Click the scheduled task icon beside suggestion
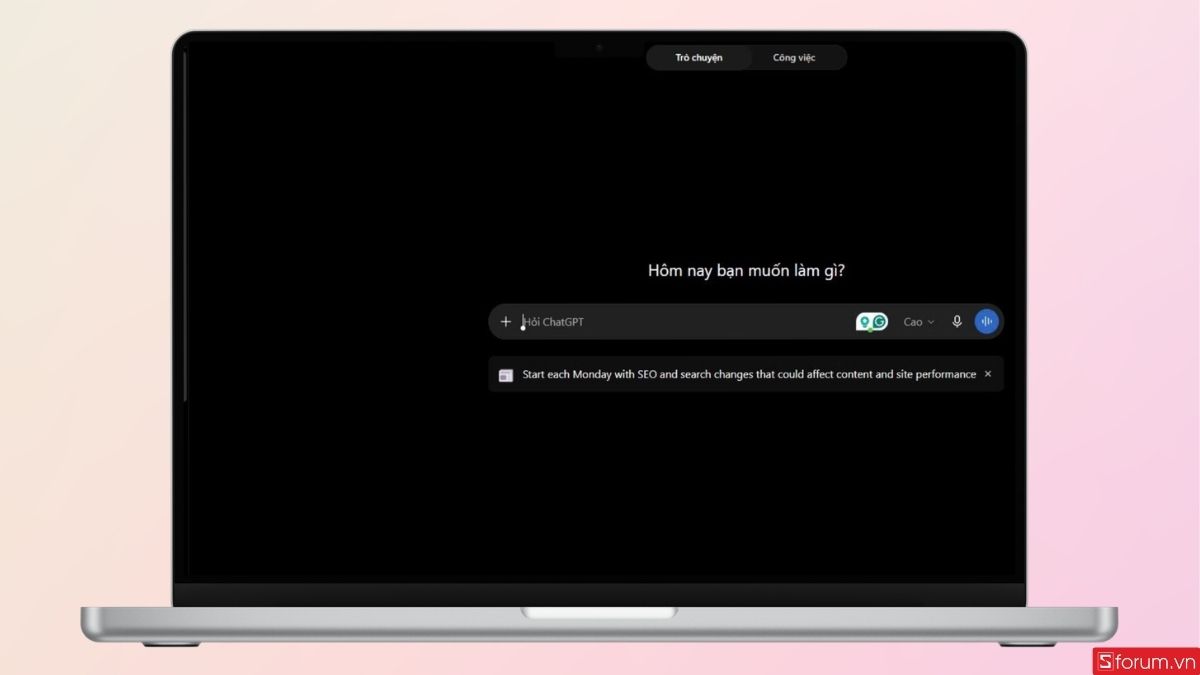Screen dimensions: 1200x675 (x=506, y=375)
